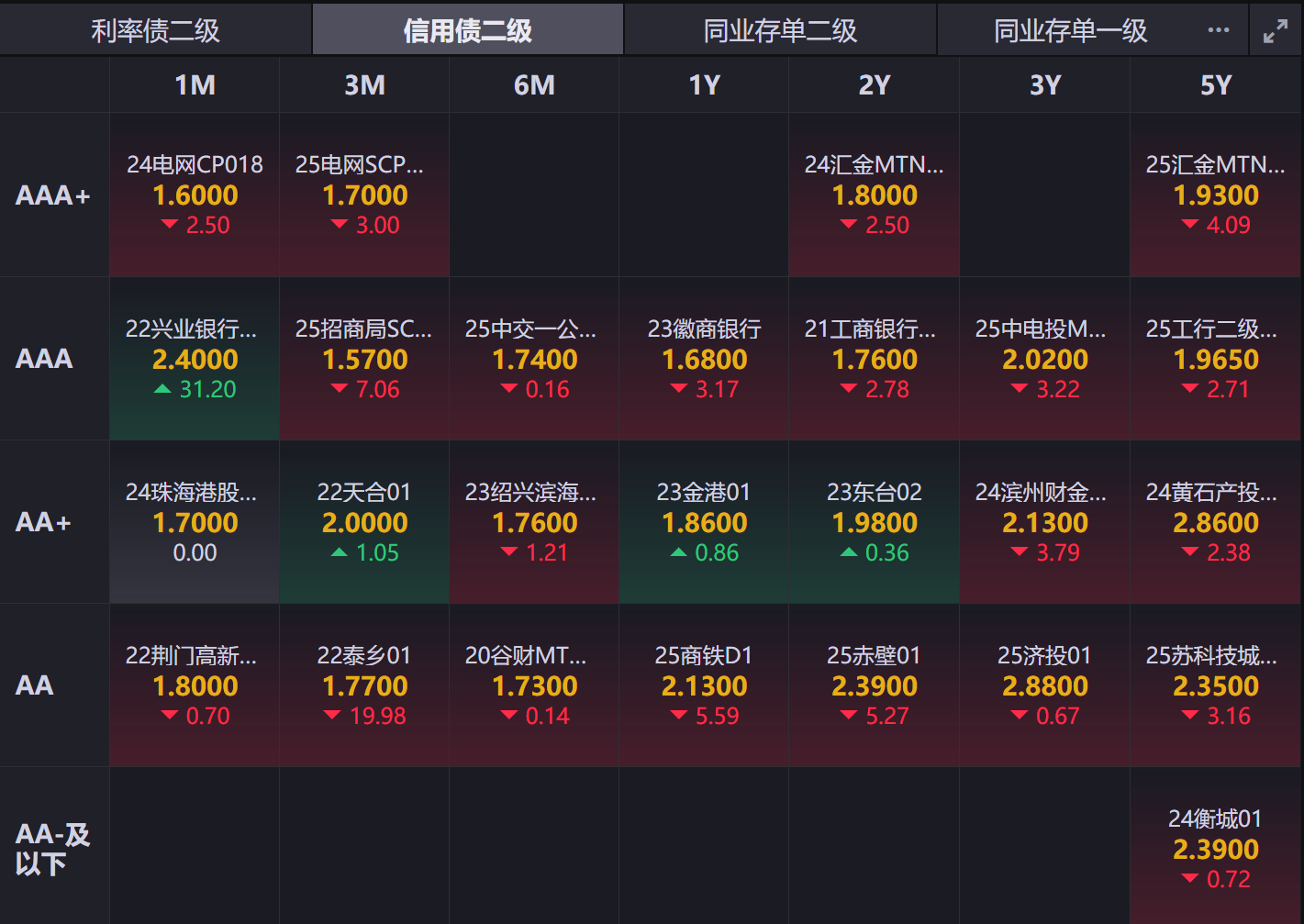
Task: Select the 信用债二级 tab
Action: [468, 30]
